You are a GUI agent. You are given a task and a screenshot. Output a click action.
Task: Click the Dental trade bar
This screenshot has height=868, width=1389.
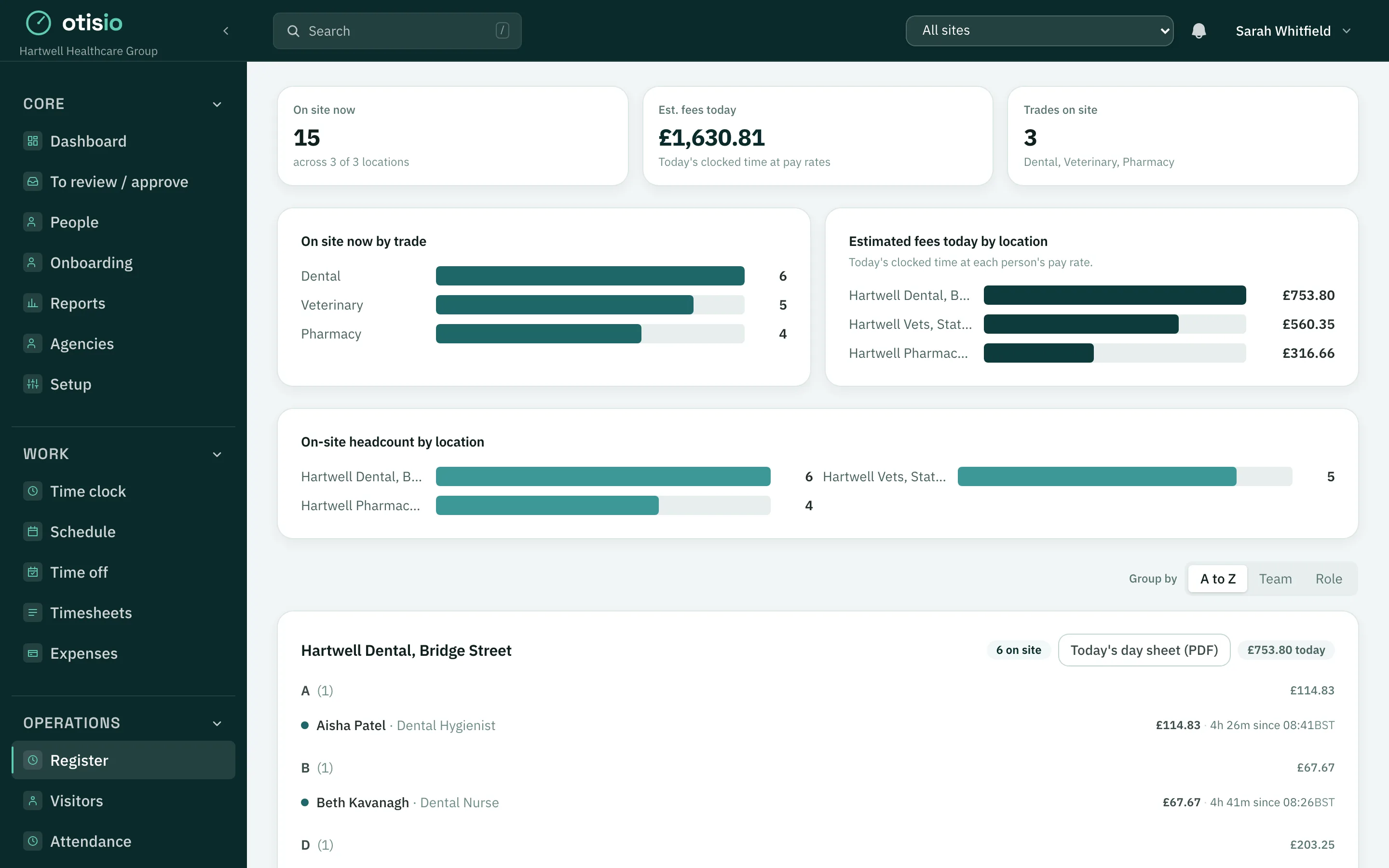click(x=590, y=276)
